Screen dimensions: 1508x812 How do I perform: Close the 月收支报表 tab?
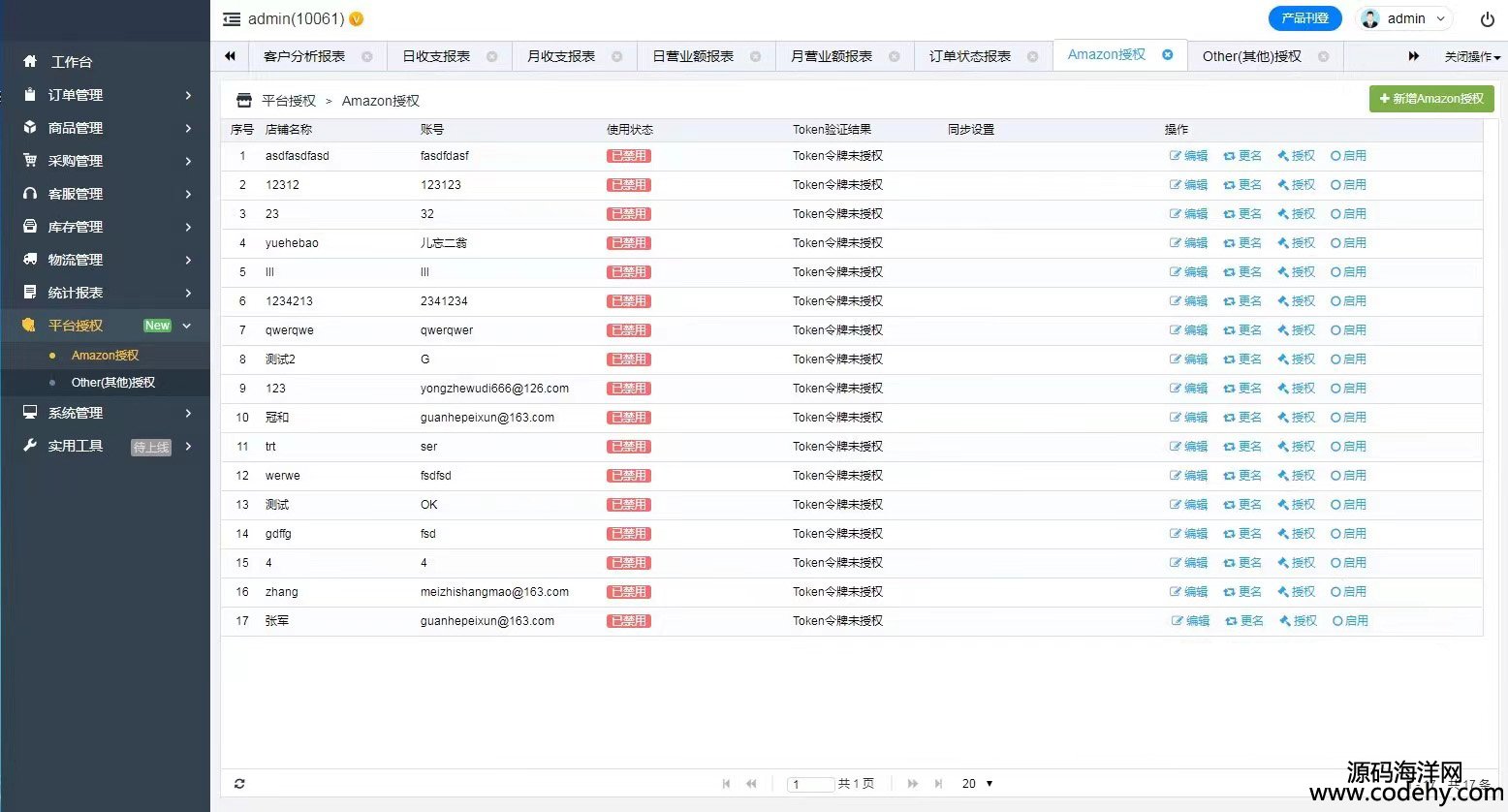click(x=616, y=56)
